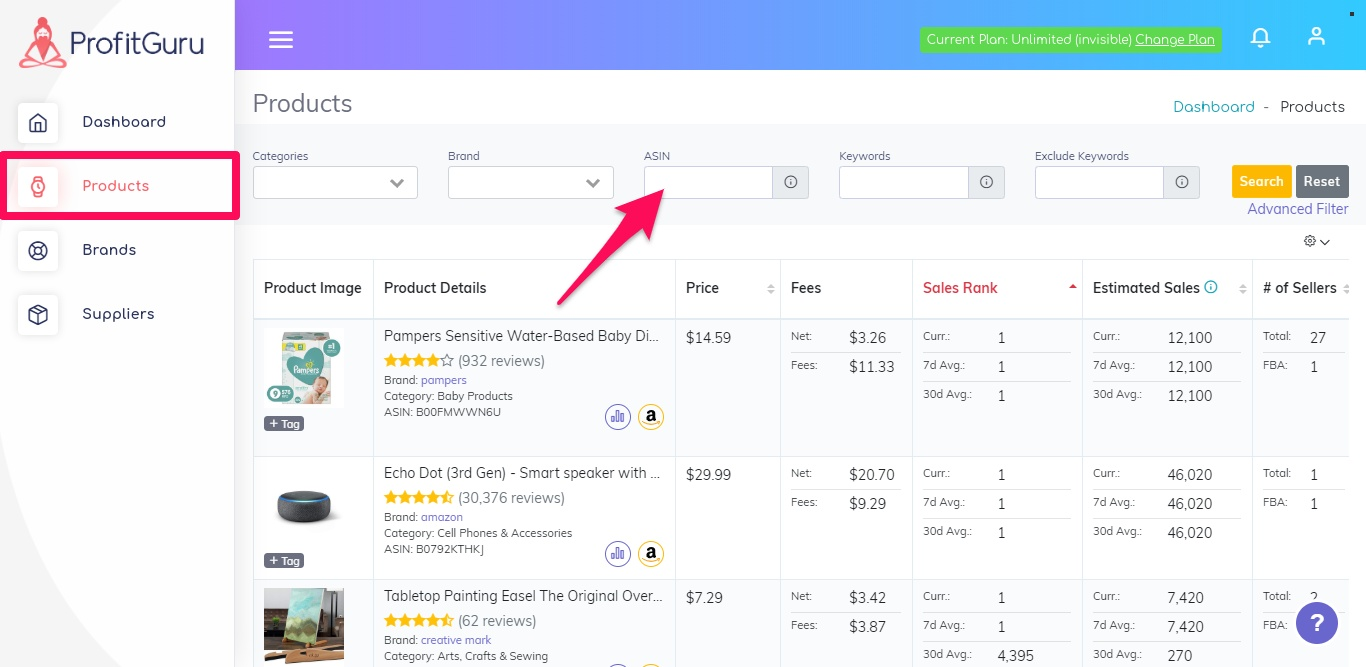Screen dimensions: 1366x667
Task: Click Estimated Sales info icon
Action: tap(1211, 287)
